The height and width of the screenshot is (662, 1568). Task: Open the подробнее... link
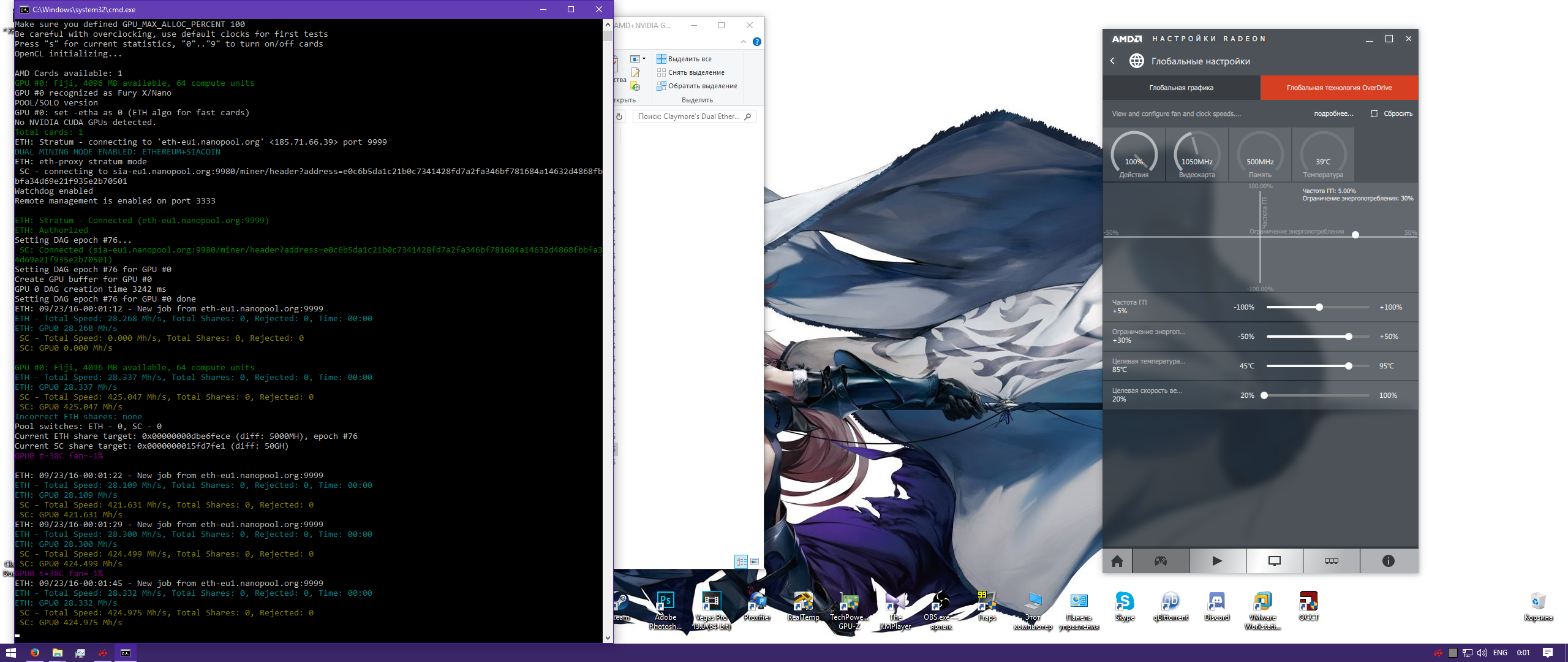1333,113
